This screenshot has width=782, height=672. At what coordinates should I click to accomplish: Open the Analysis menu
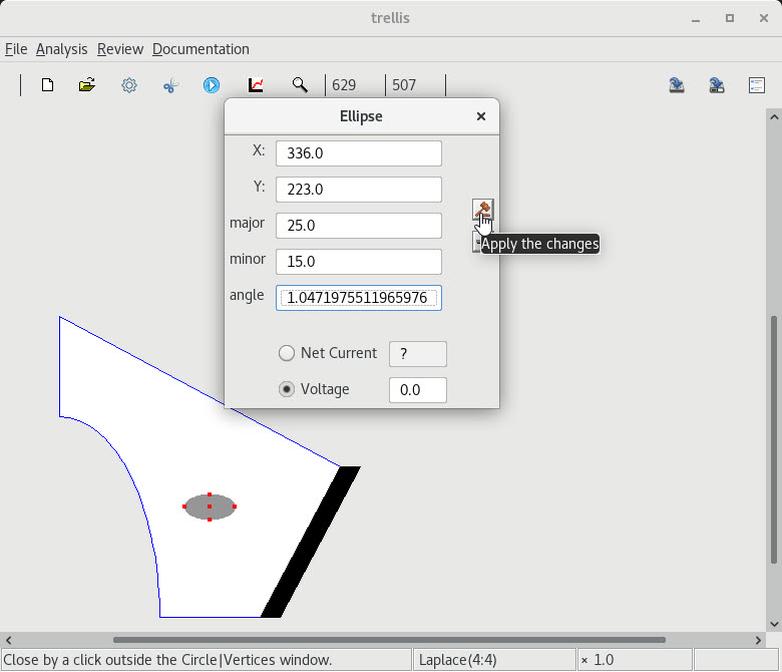click(x=61, y=49)
